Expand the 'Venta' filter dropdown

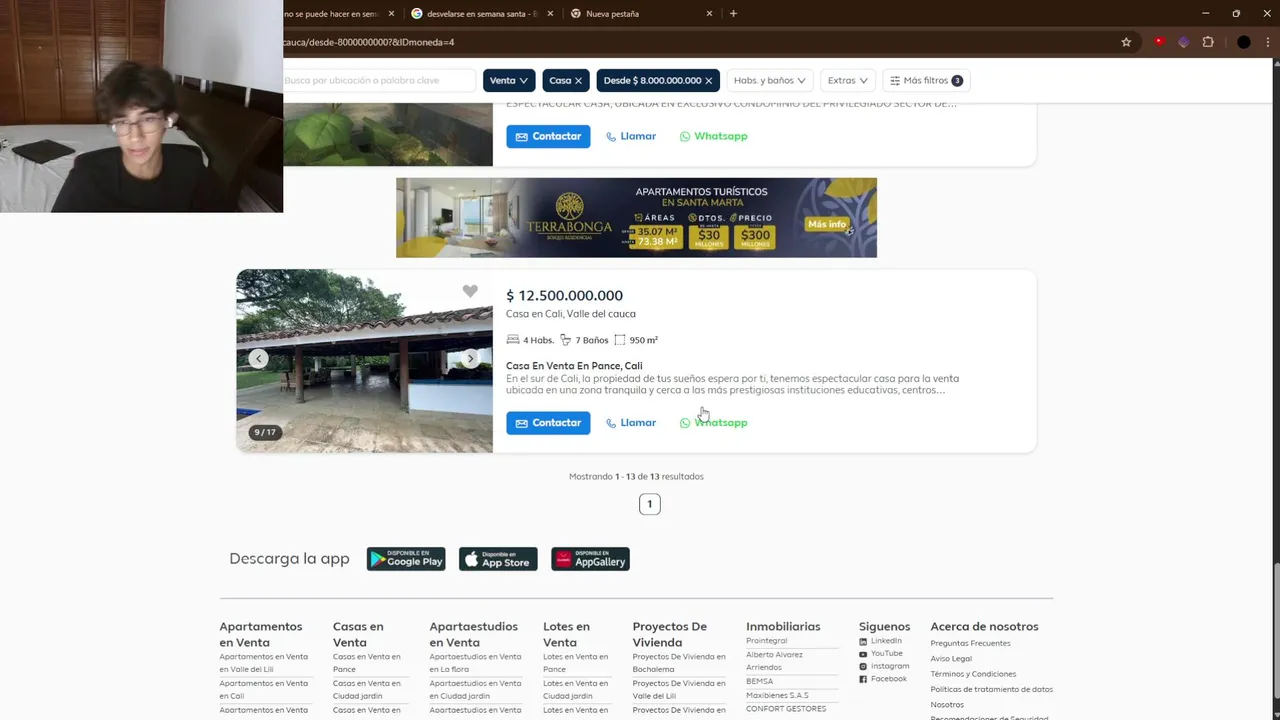point(509,81)
